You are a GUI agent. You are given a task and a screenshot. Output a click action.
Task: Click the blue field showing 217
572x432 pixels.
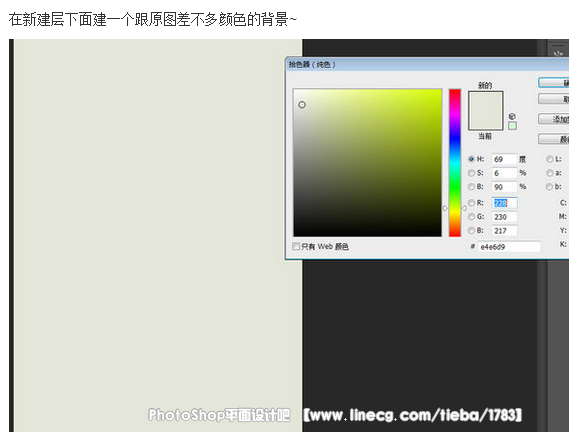point(504,231)
